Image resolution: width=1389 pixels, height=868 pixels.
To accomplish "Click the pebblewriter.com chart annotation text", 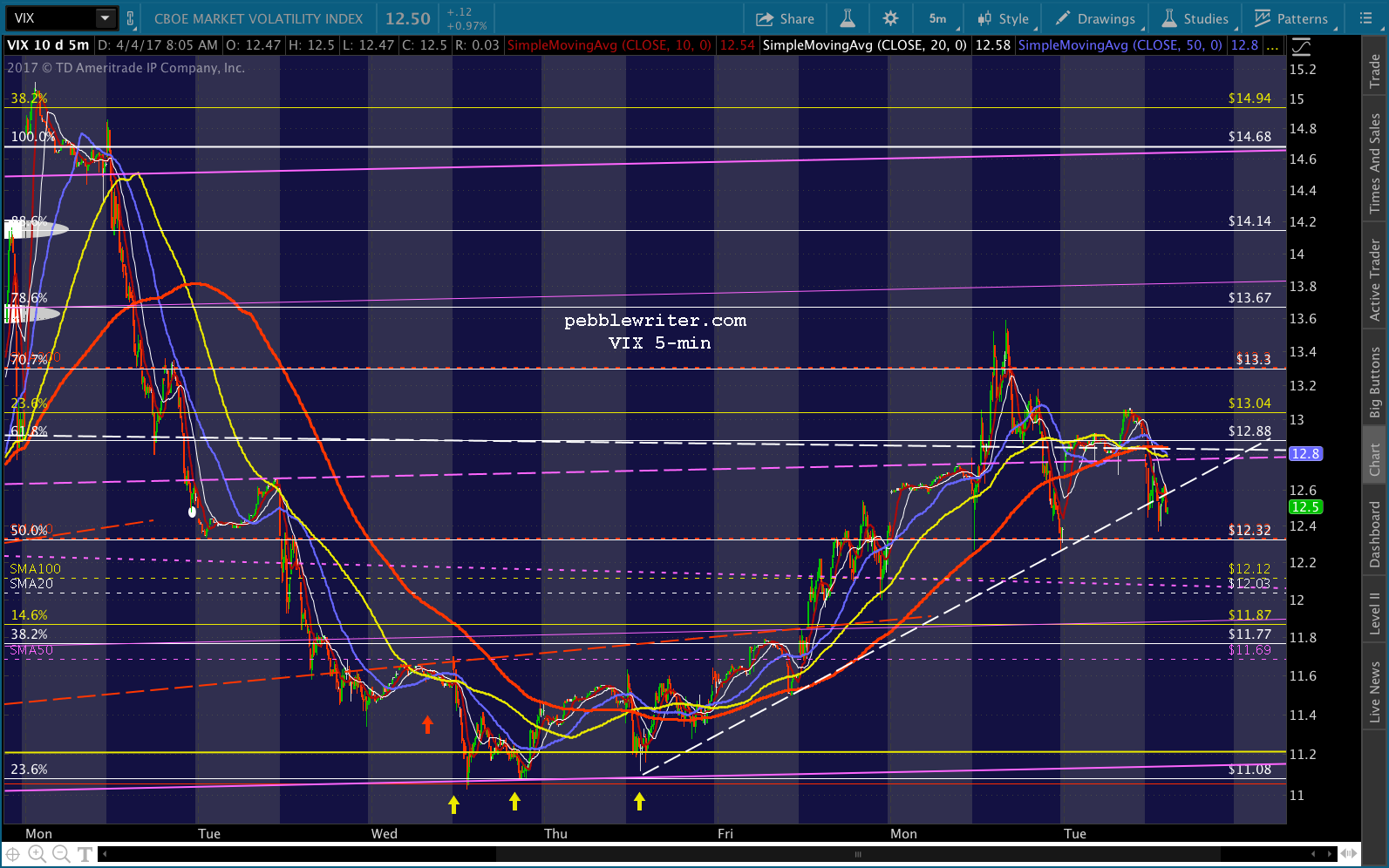I will [x=656, y=321].
